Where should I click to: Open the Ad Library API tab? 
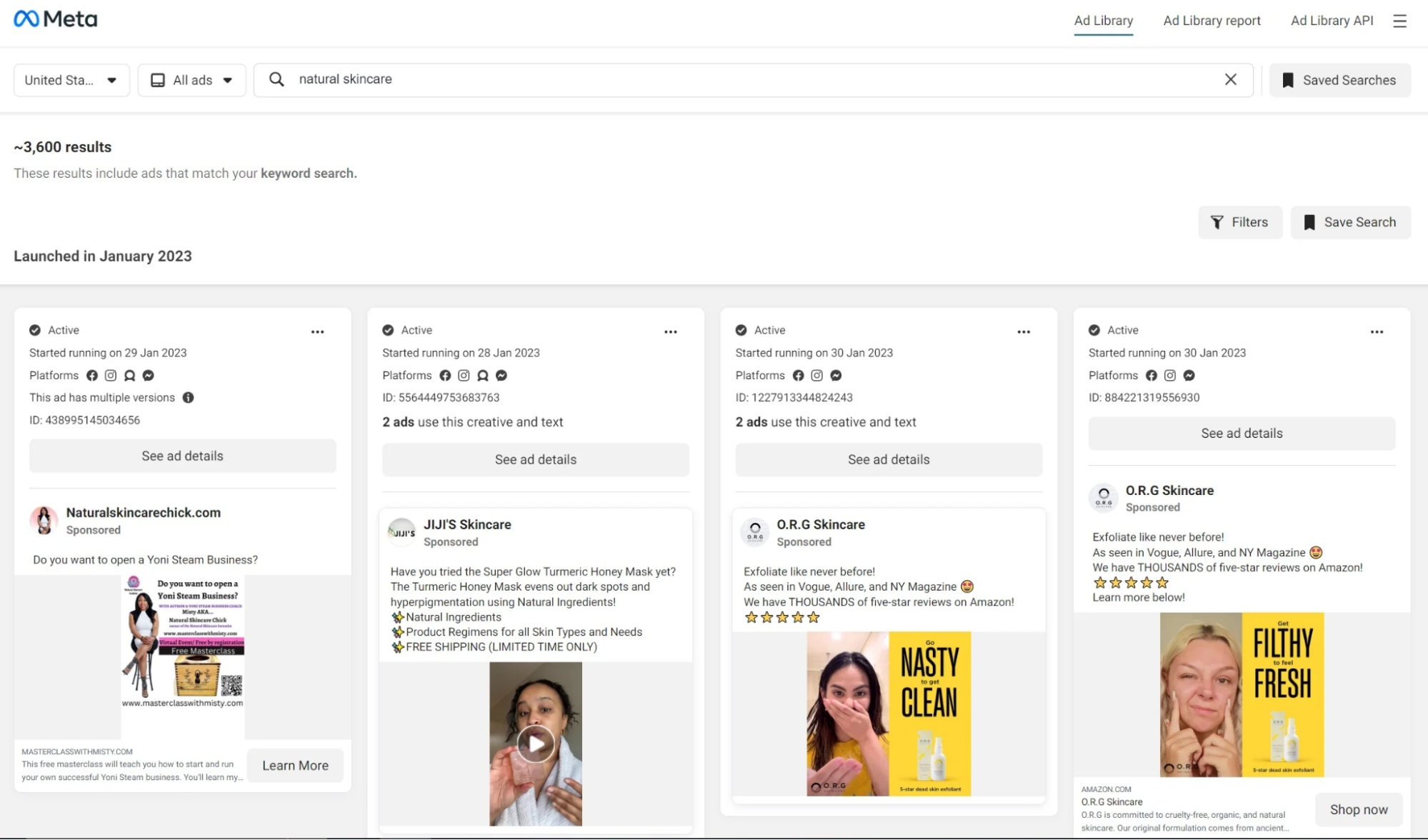pyautogui.click(x=1332, y=21)
